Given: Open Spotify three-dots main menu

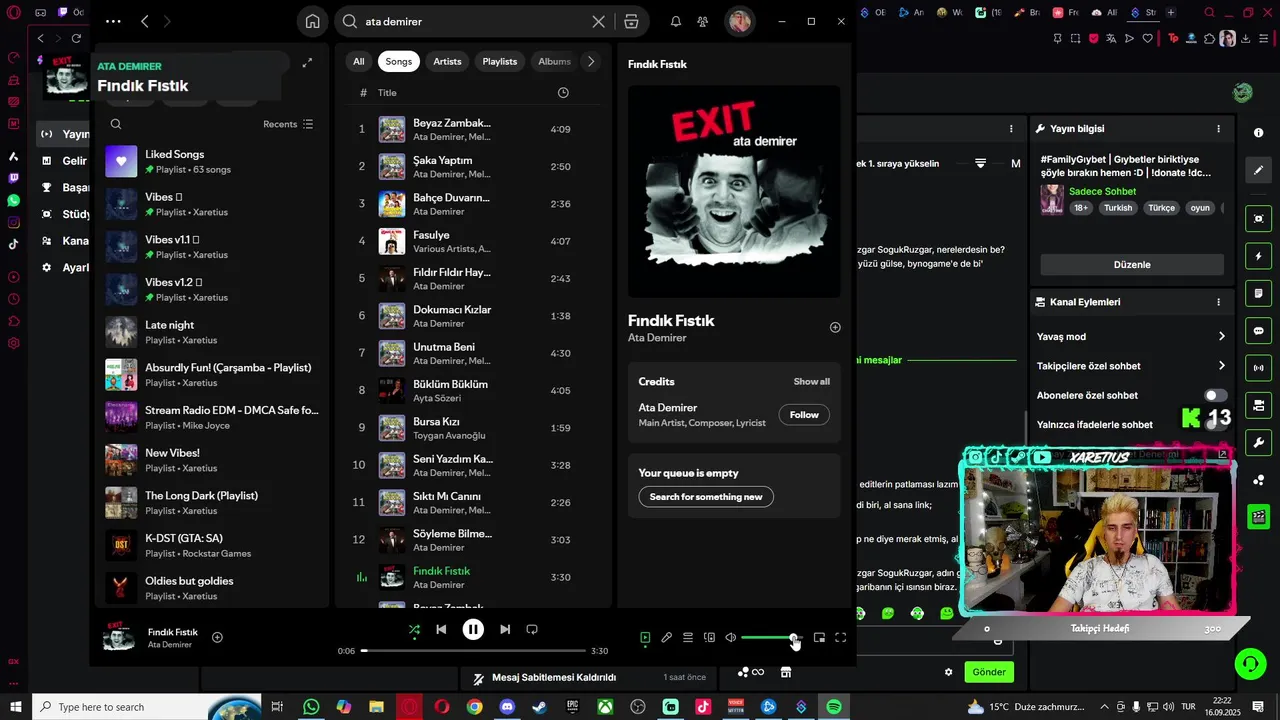Looking at the screenshot, I should (x=113, y=21).
